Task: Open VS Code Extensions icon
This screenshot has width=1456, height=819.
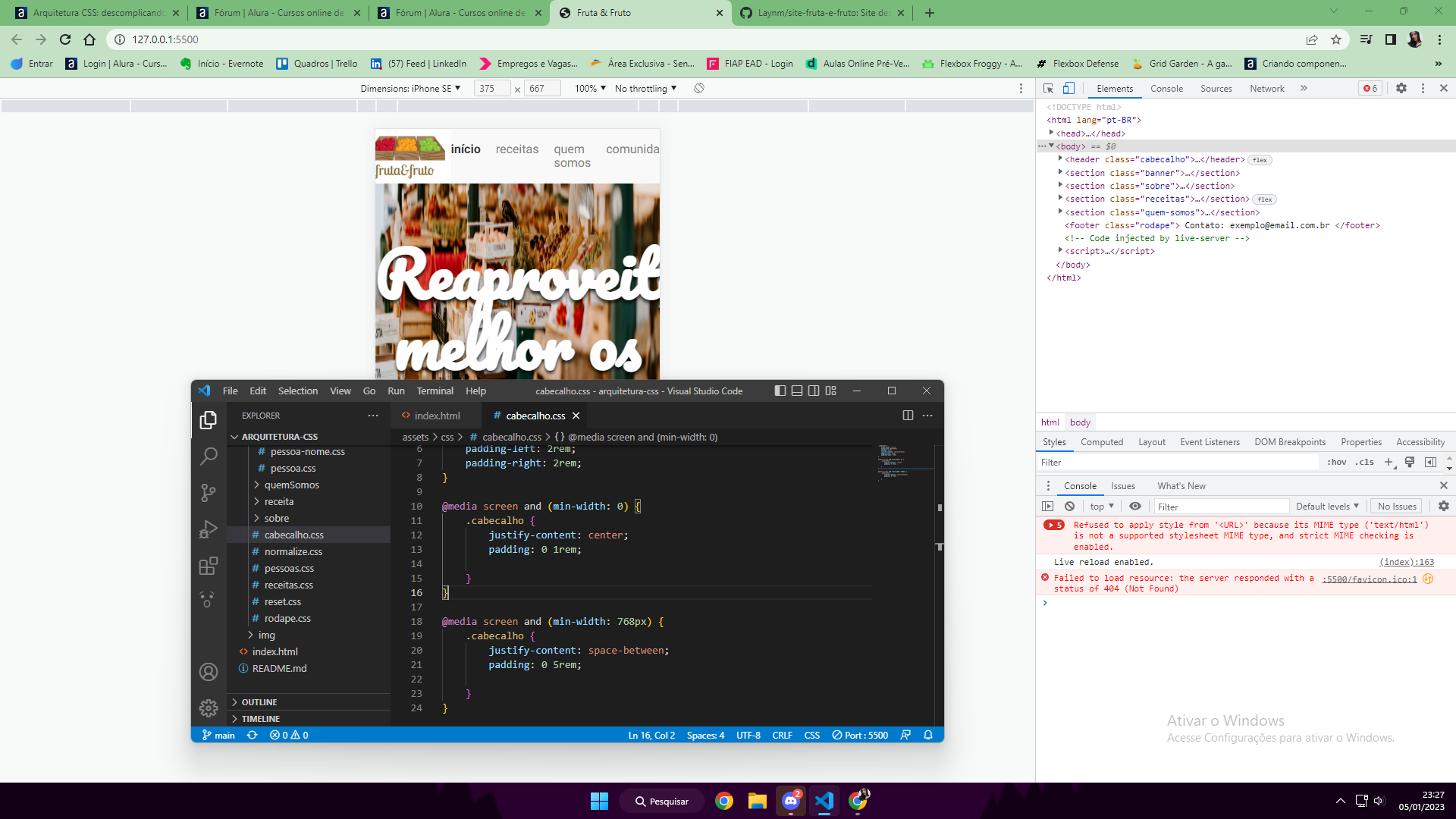Action: point(209,566)
